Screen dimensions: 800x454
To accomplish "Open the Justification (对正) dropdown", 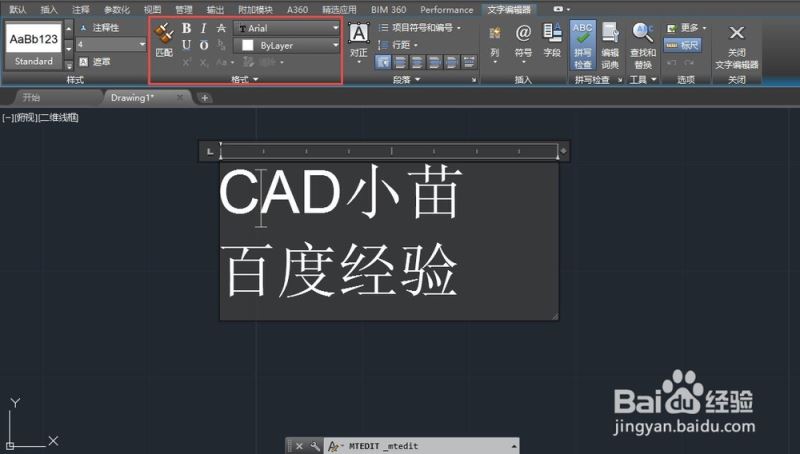I will click(x=359, y=44).
